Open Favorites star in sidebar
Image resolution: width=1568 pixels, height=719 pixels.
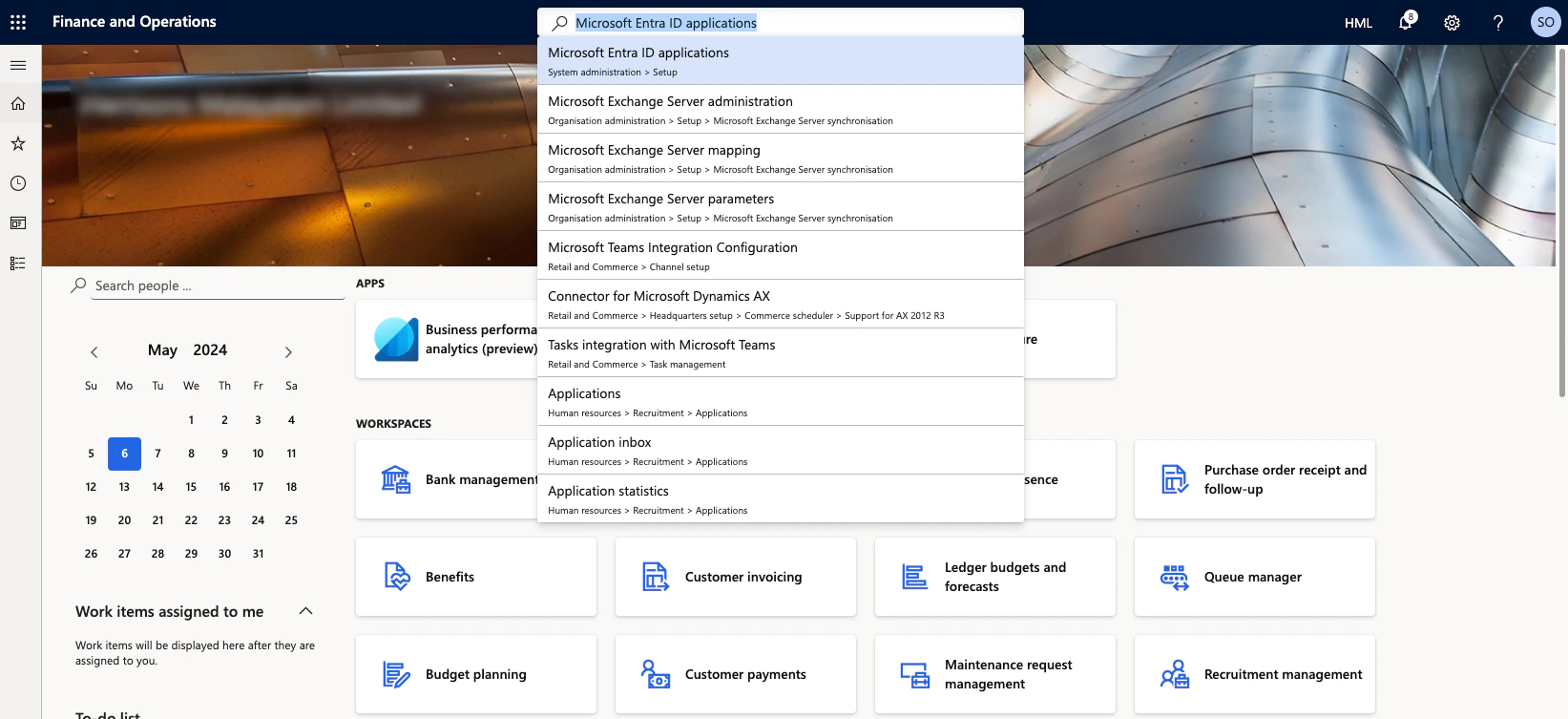pos(18,144)
